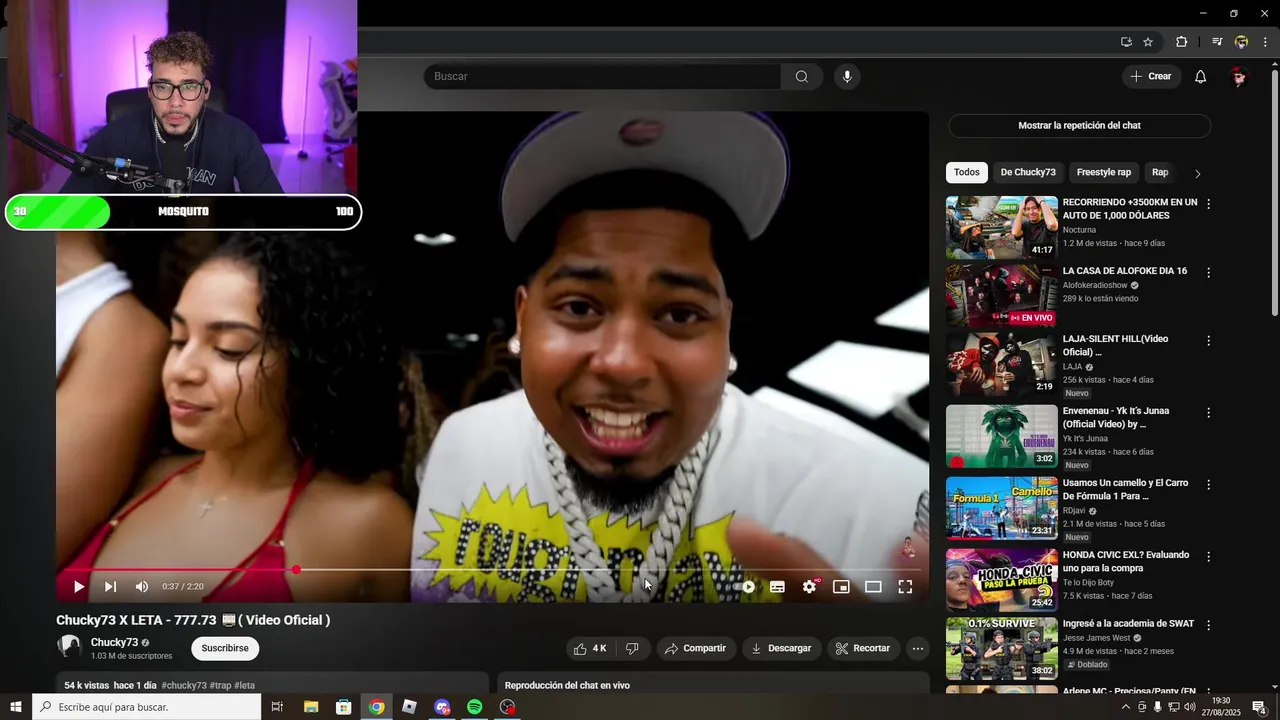Open options for HONDA CIVIC EXL video

pos(1208,557)
